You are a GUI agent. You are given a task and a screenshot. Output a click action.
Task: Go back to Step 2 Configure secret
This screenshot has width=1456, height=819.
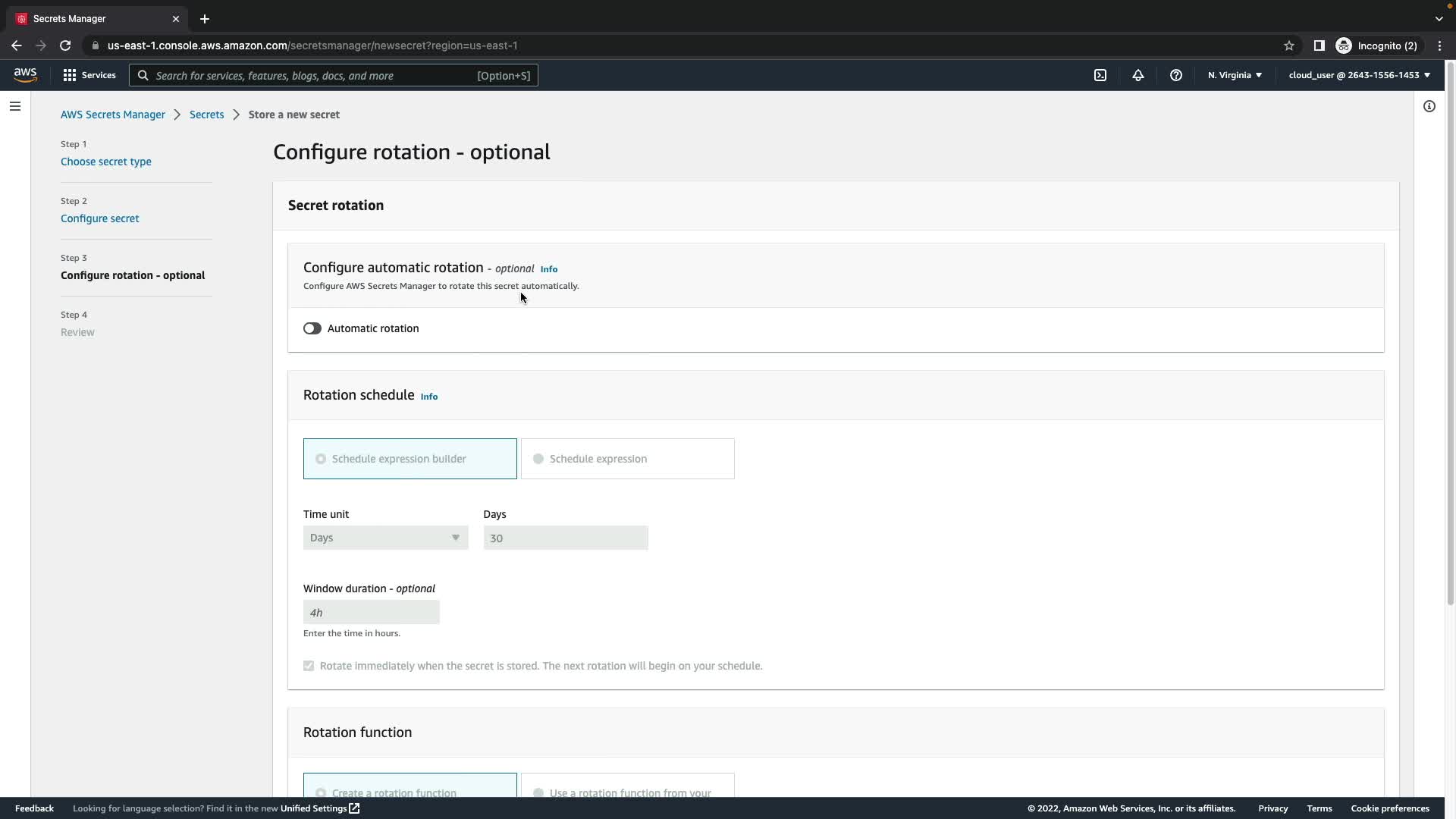coord(99,218)
